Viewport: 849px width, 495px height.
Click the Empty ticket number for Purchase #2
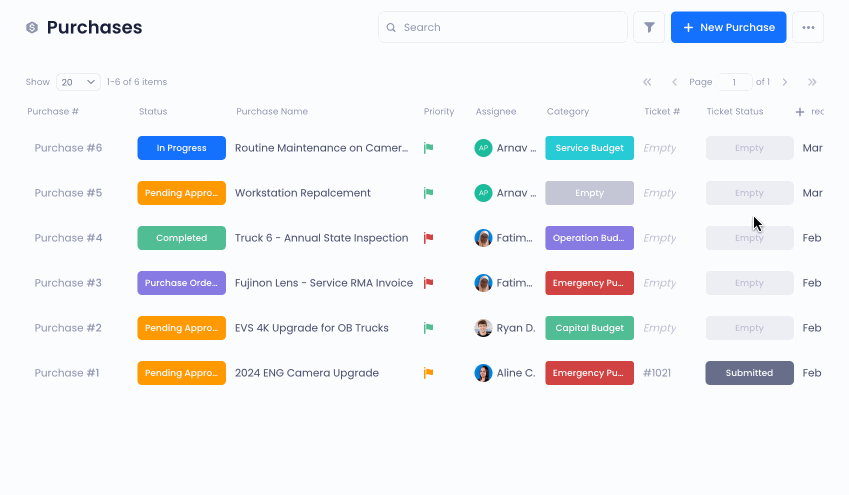659,328
